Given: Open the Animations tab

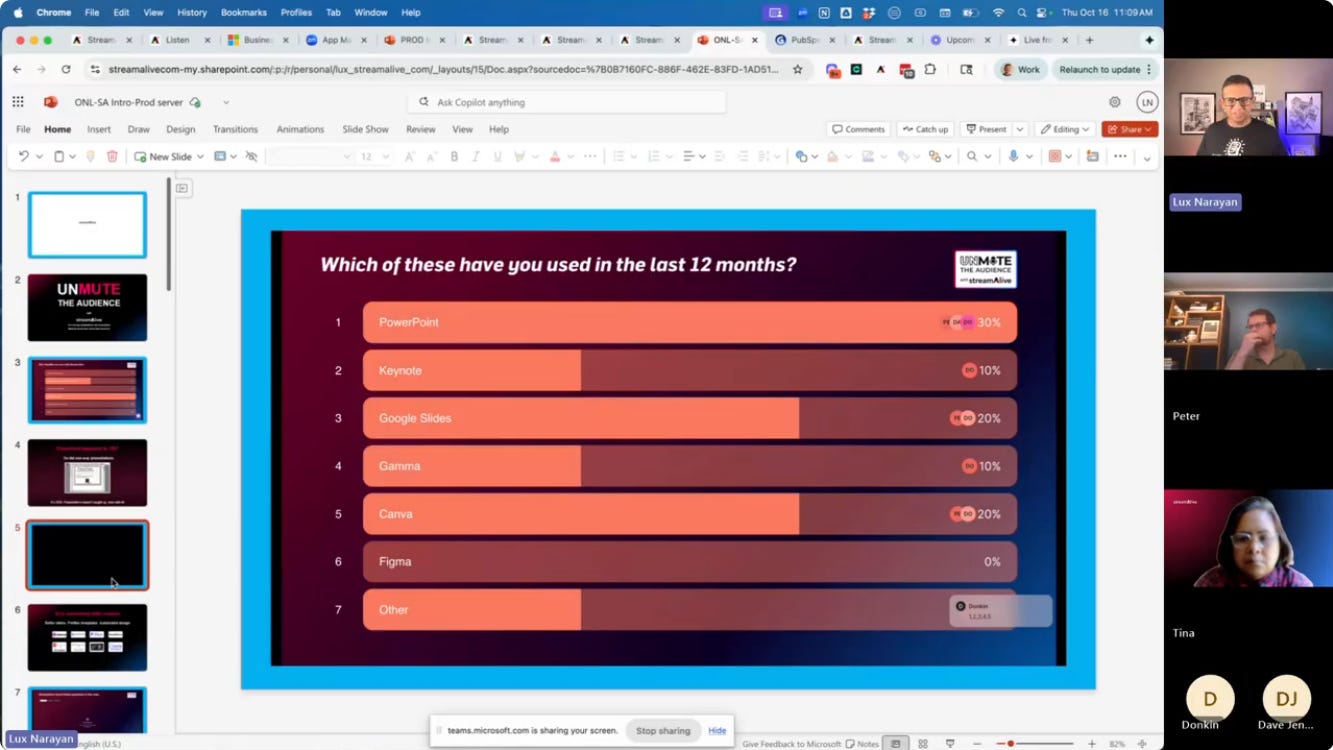Looking at the screenshot, I should tap(300, 129).
